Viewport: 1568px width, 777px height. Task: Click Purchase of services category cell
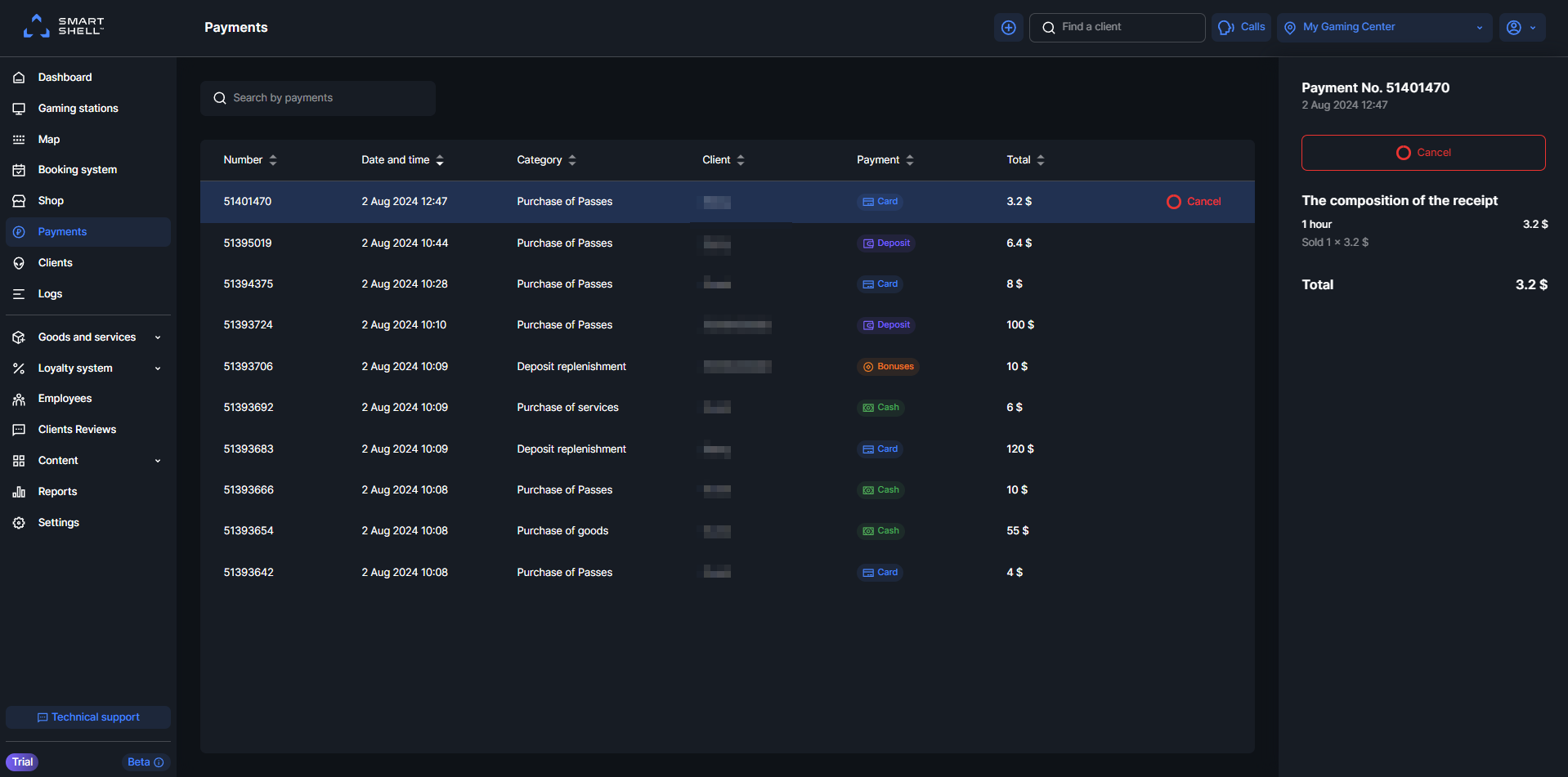(567, 408)
